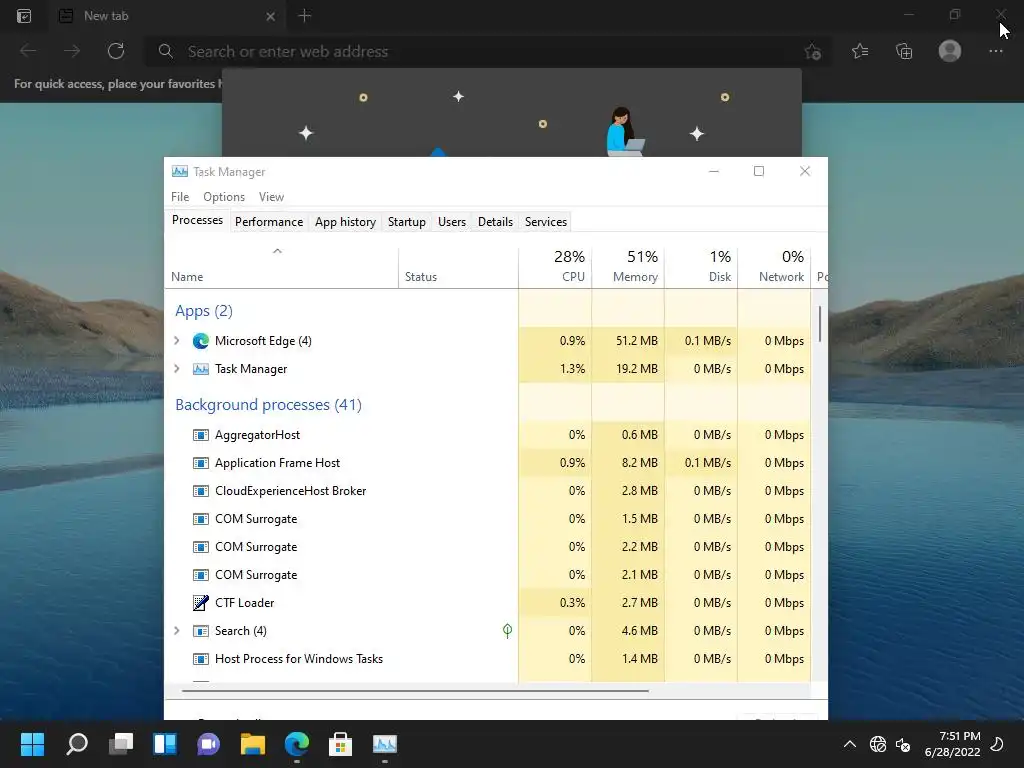Open the Options menu in Task Manager
This screenshot has width=1024, height=768.
[x=224, y=197]
